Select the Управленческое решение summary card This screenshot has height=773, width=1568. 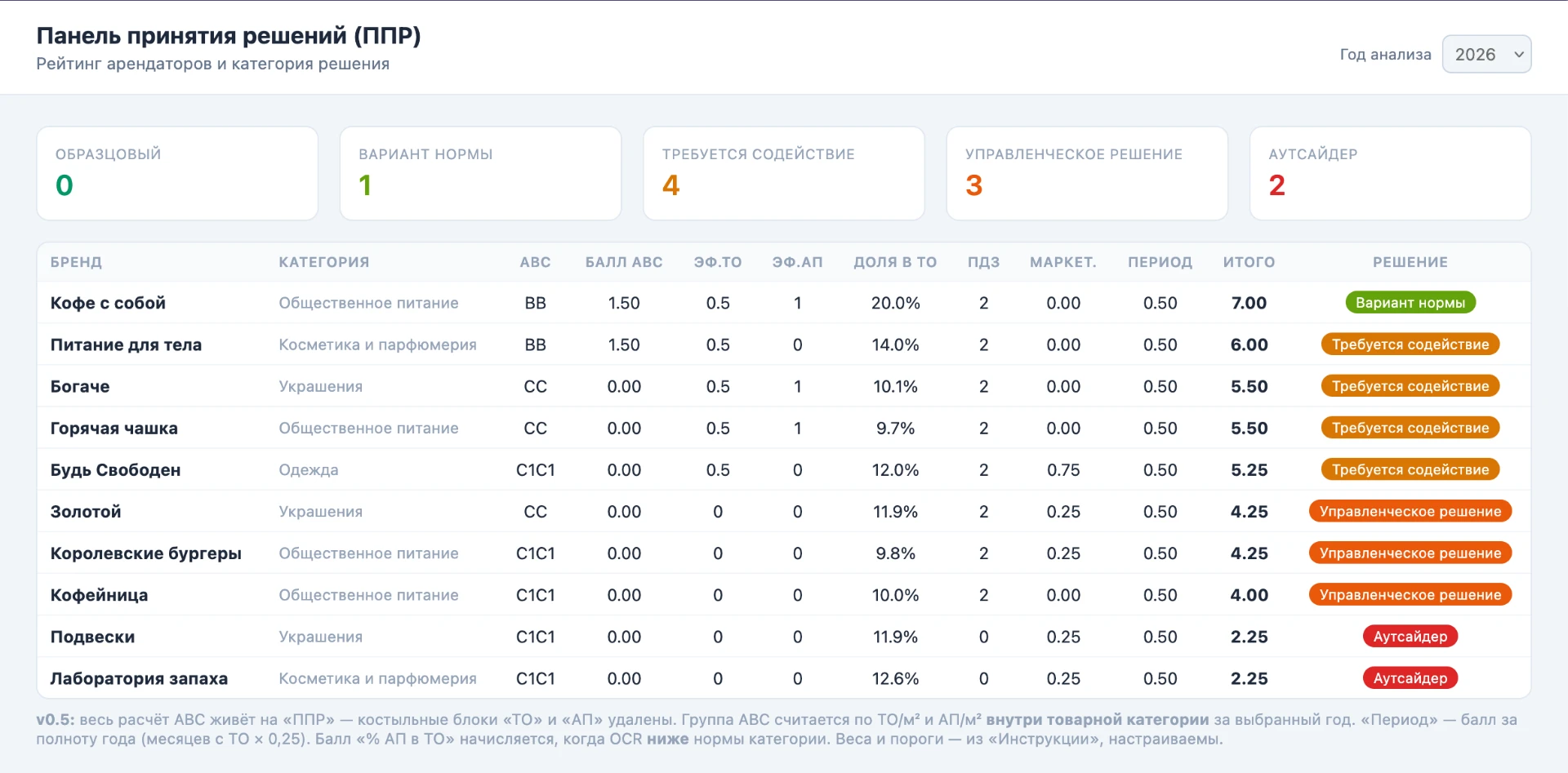click(1087, 173)
